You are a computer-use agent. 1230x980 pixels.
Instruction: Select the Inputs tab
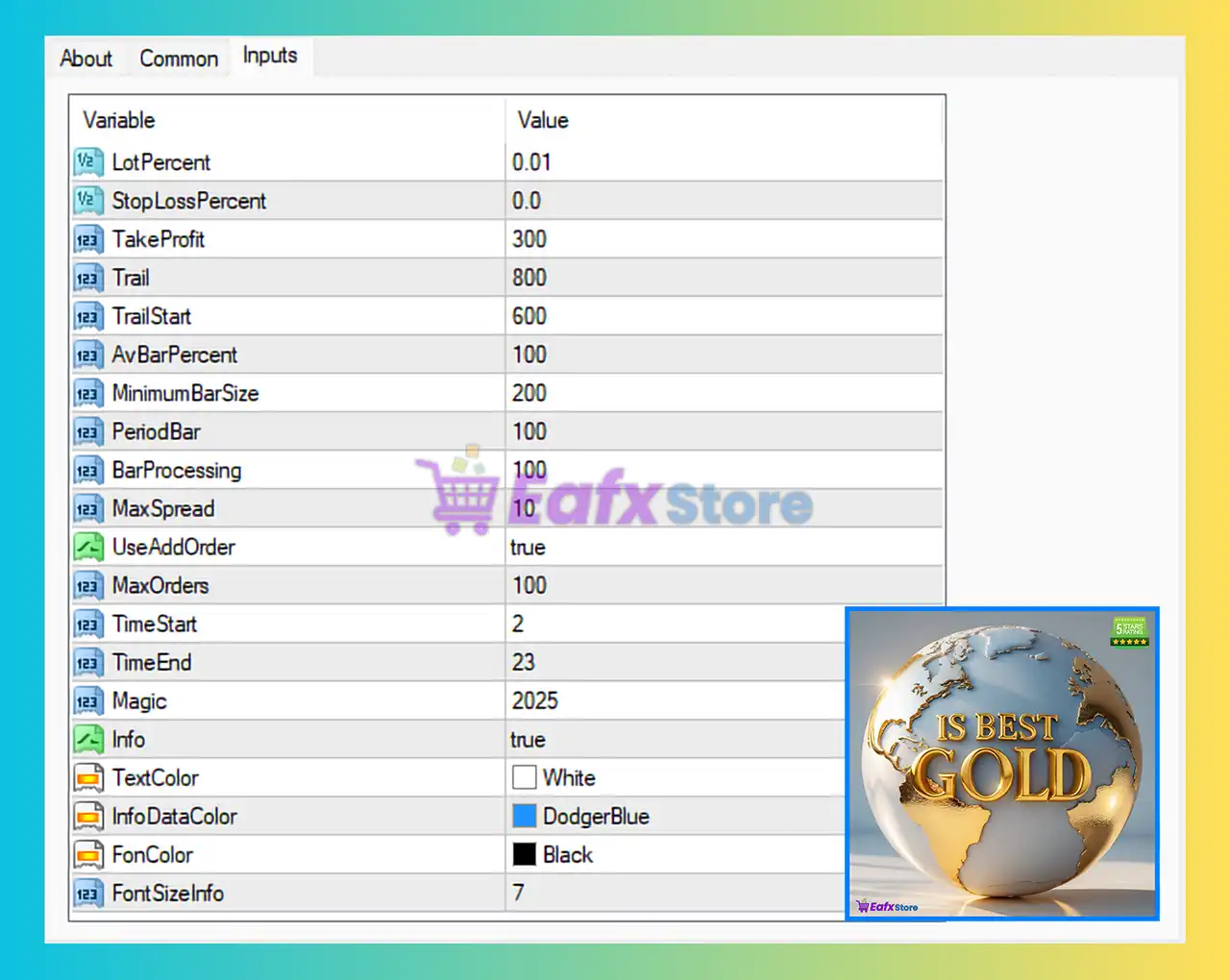(270, 56)
